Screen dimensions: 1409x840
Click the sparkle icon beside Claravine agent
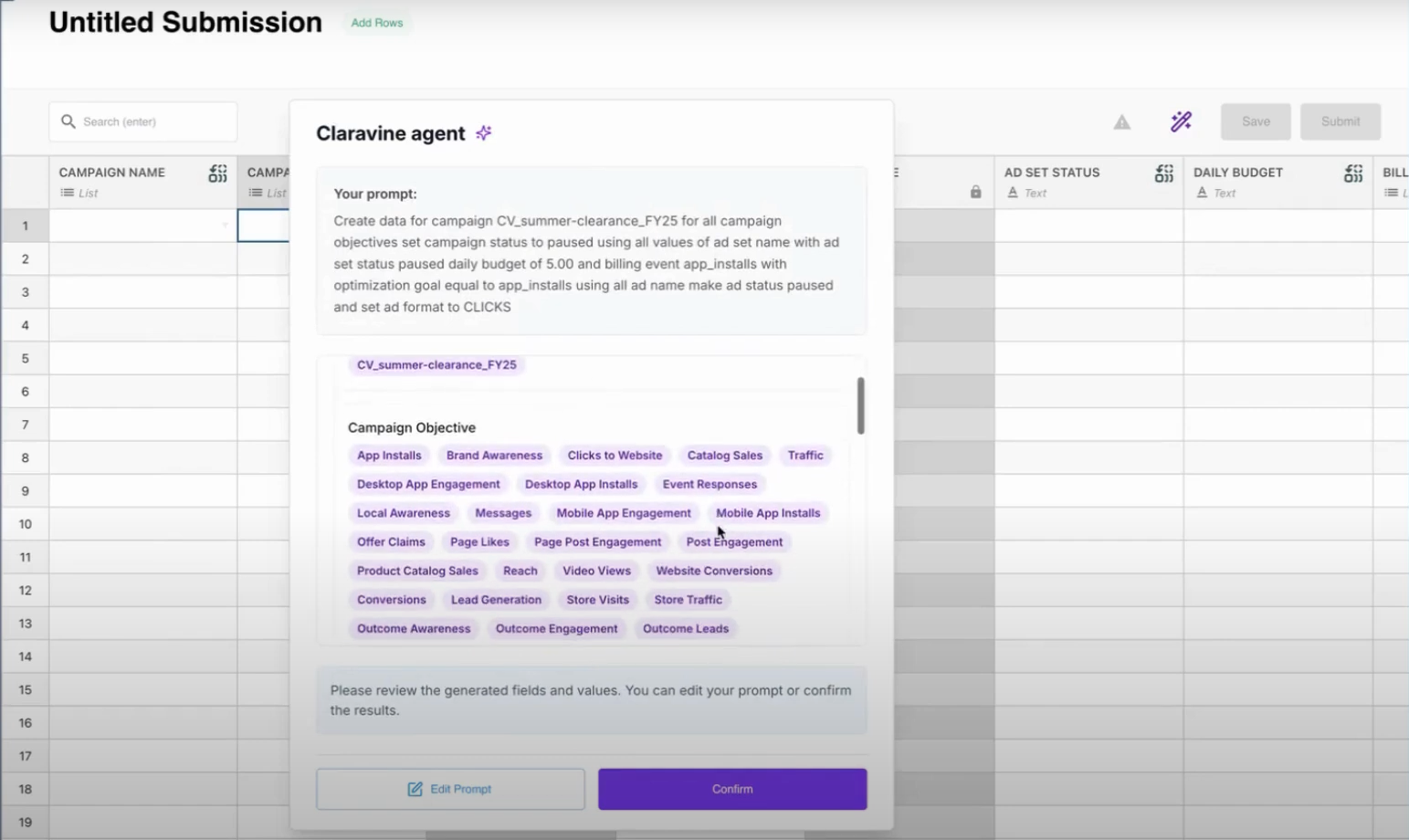click(x=484, y=133)
